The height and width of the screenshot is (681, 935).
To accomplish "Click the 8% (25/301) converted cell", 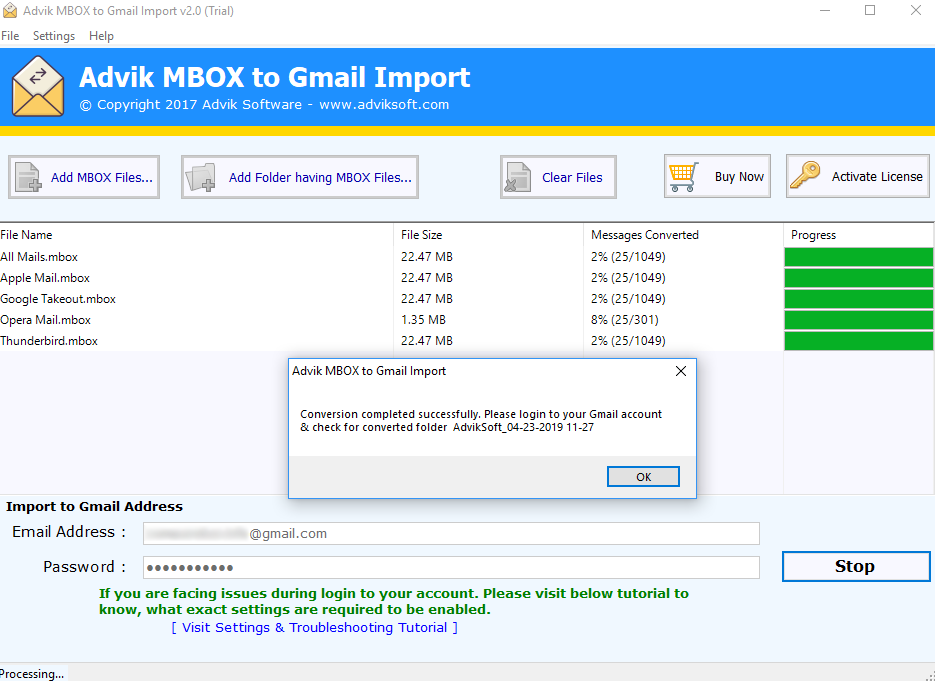I will 625,320.
